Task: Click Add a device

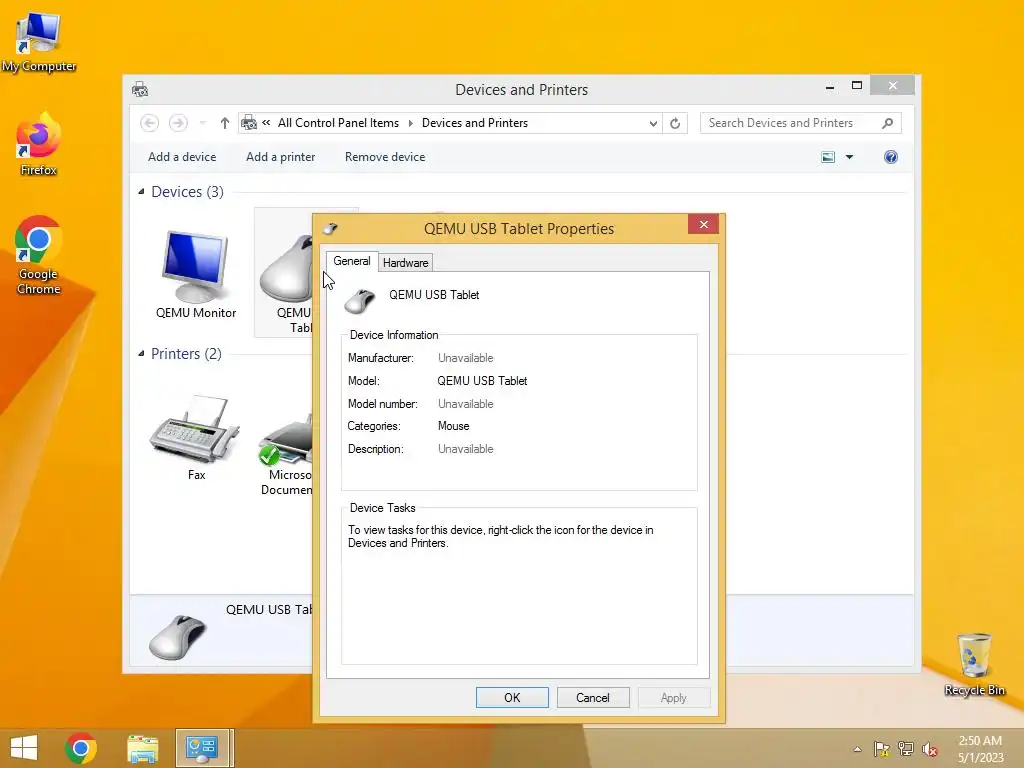Action: [182, 157]
